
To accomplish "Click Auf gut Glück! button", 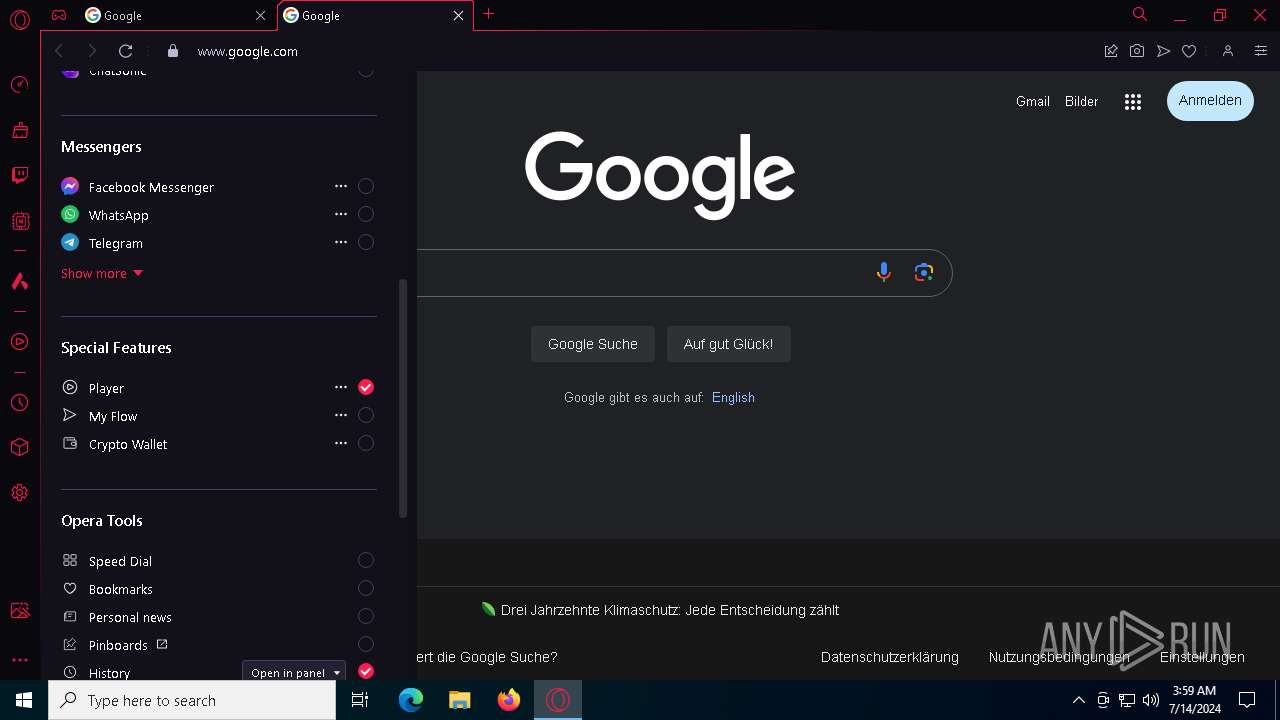I will (728, 344).
